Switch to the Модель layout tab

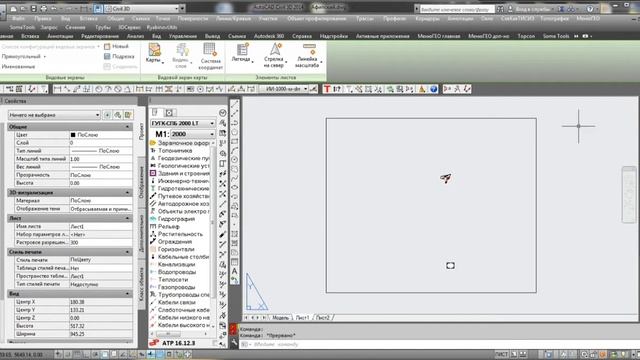tap(280, 318)
